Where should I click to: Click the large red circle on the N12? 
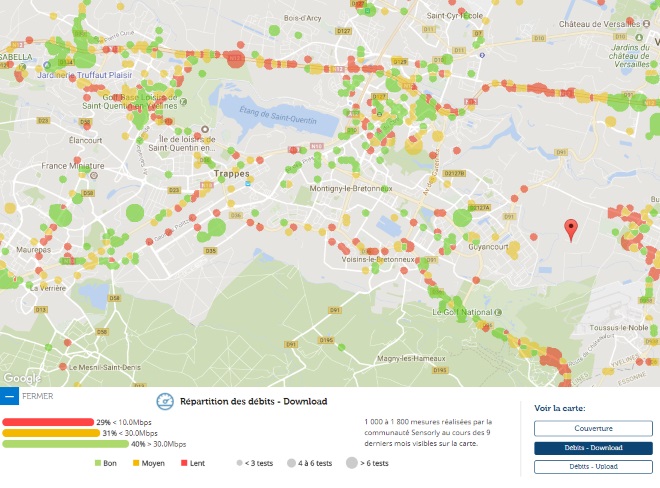coord(236,59)
